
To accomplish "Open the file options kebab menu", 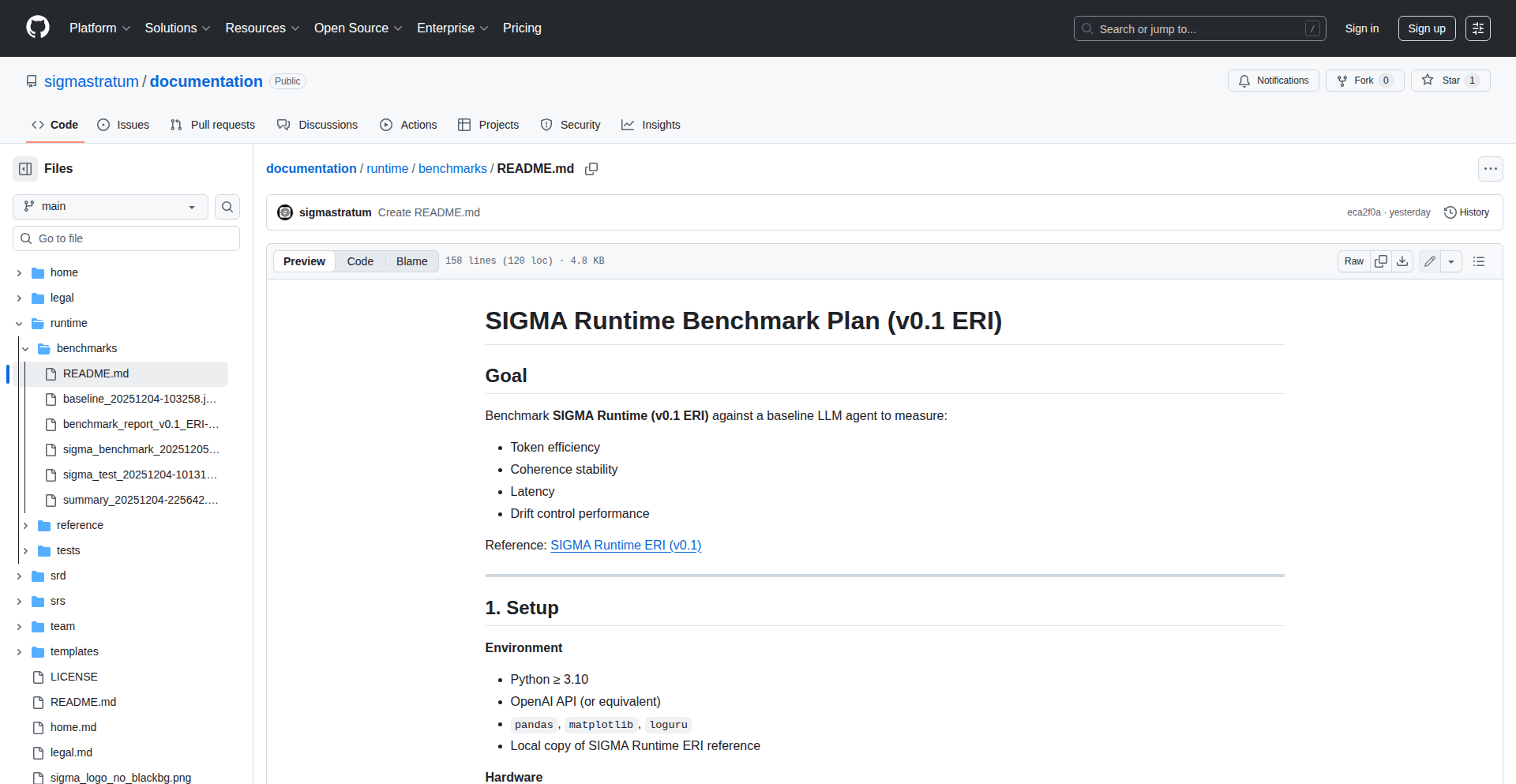I will (x=1491, y=168).
